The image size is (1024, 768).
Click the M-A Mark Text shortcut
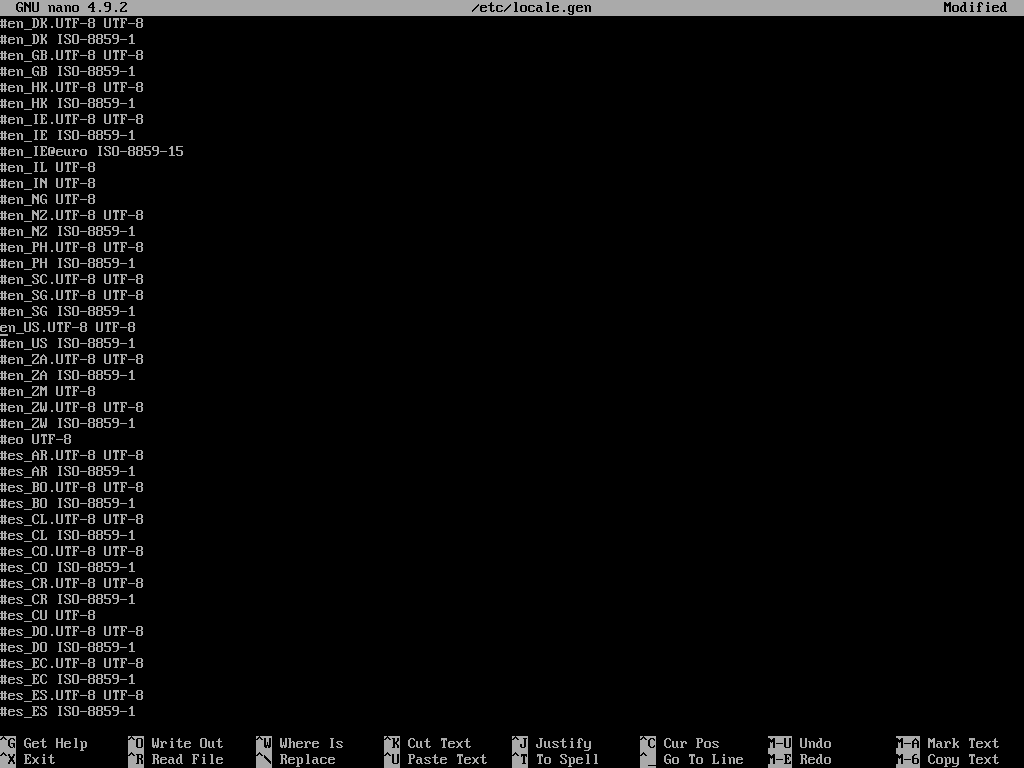[948, 743]
